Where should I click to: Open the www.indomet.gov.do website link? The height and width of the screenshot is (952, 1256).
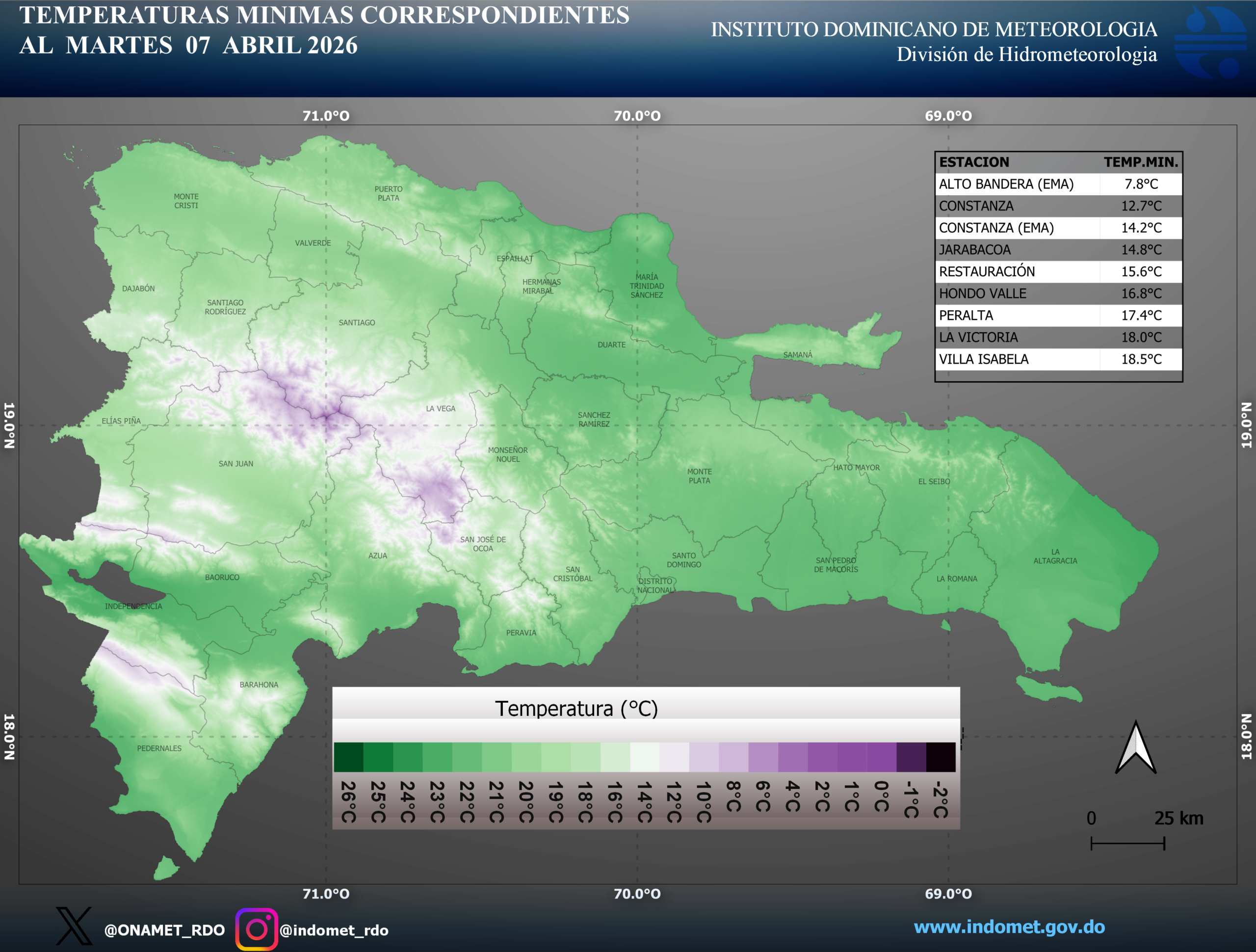click(1009, 927)
